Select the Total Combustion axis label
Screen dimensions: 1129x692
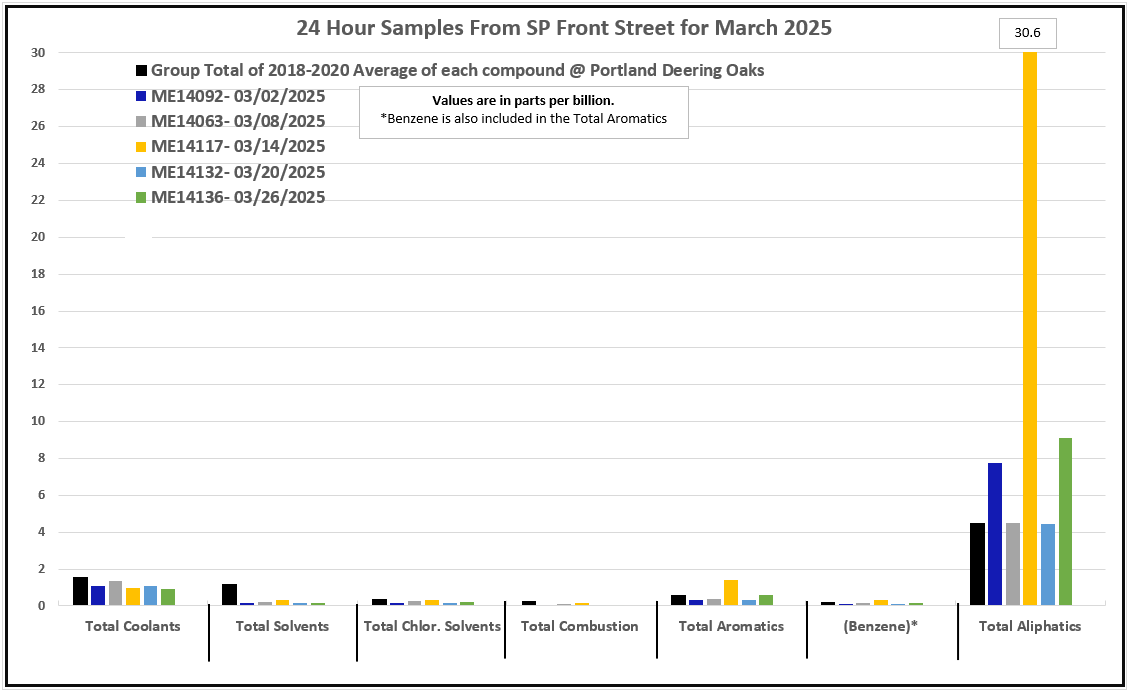pyautogui.click(x=579, y=626)
